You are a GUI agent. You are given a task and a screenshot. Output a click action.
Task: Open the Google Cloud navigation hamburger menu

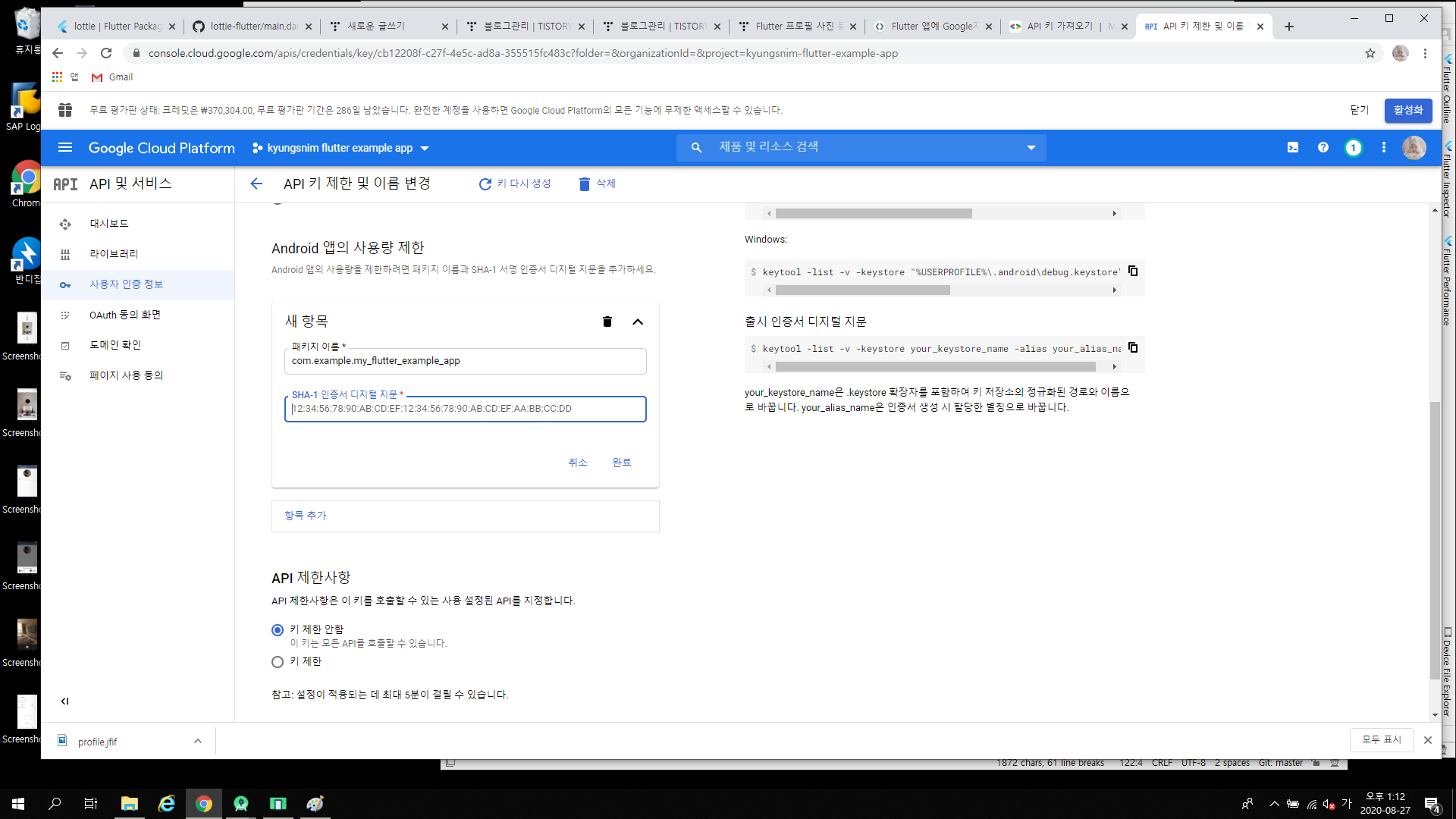[65, 148]
